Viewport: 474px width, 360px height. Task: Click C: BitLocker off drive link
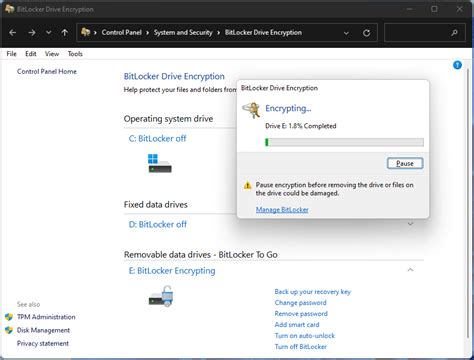click(x=157, y=138)
